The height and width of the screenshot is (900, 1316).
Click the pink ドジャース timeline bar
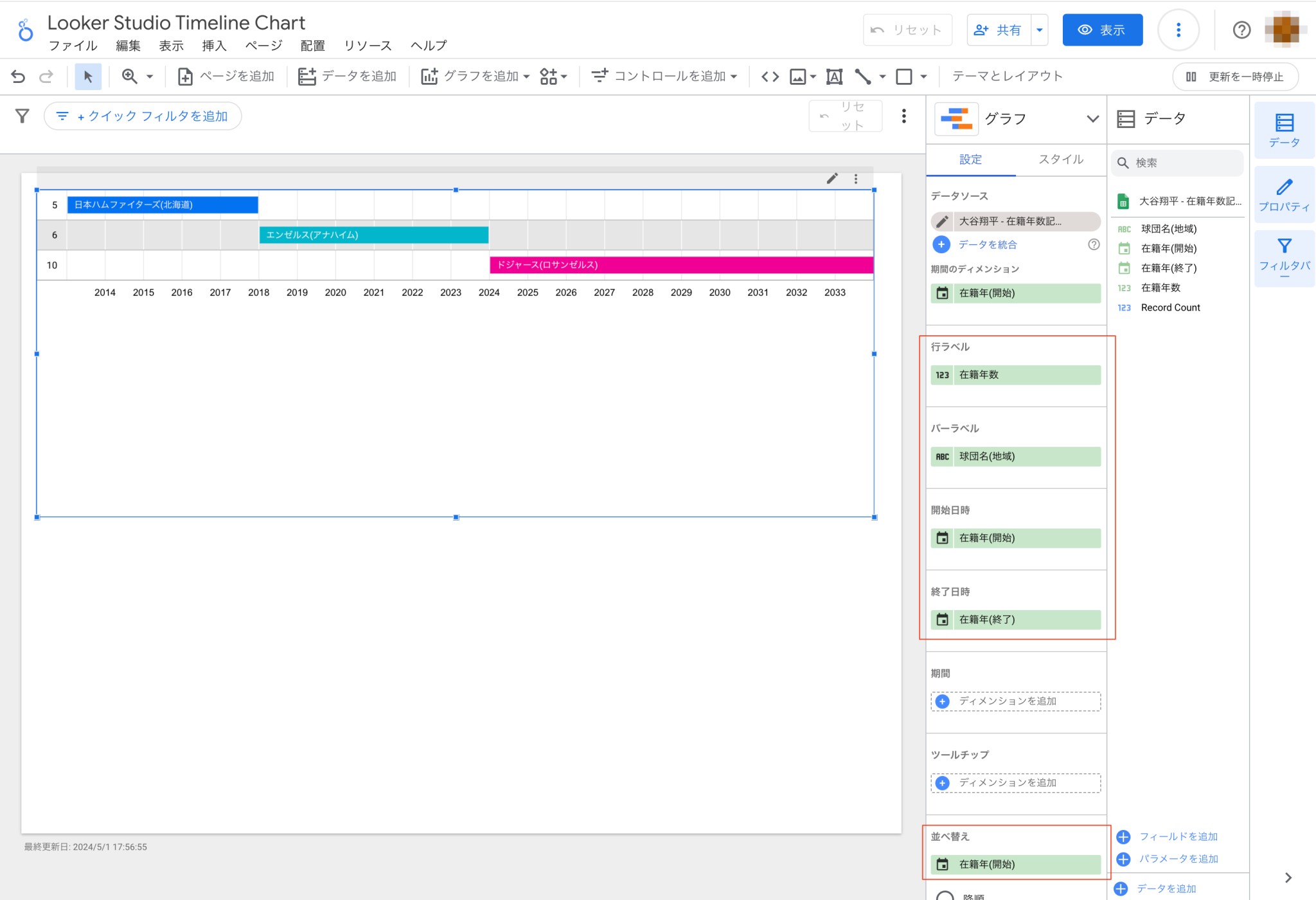pos(682,265)
